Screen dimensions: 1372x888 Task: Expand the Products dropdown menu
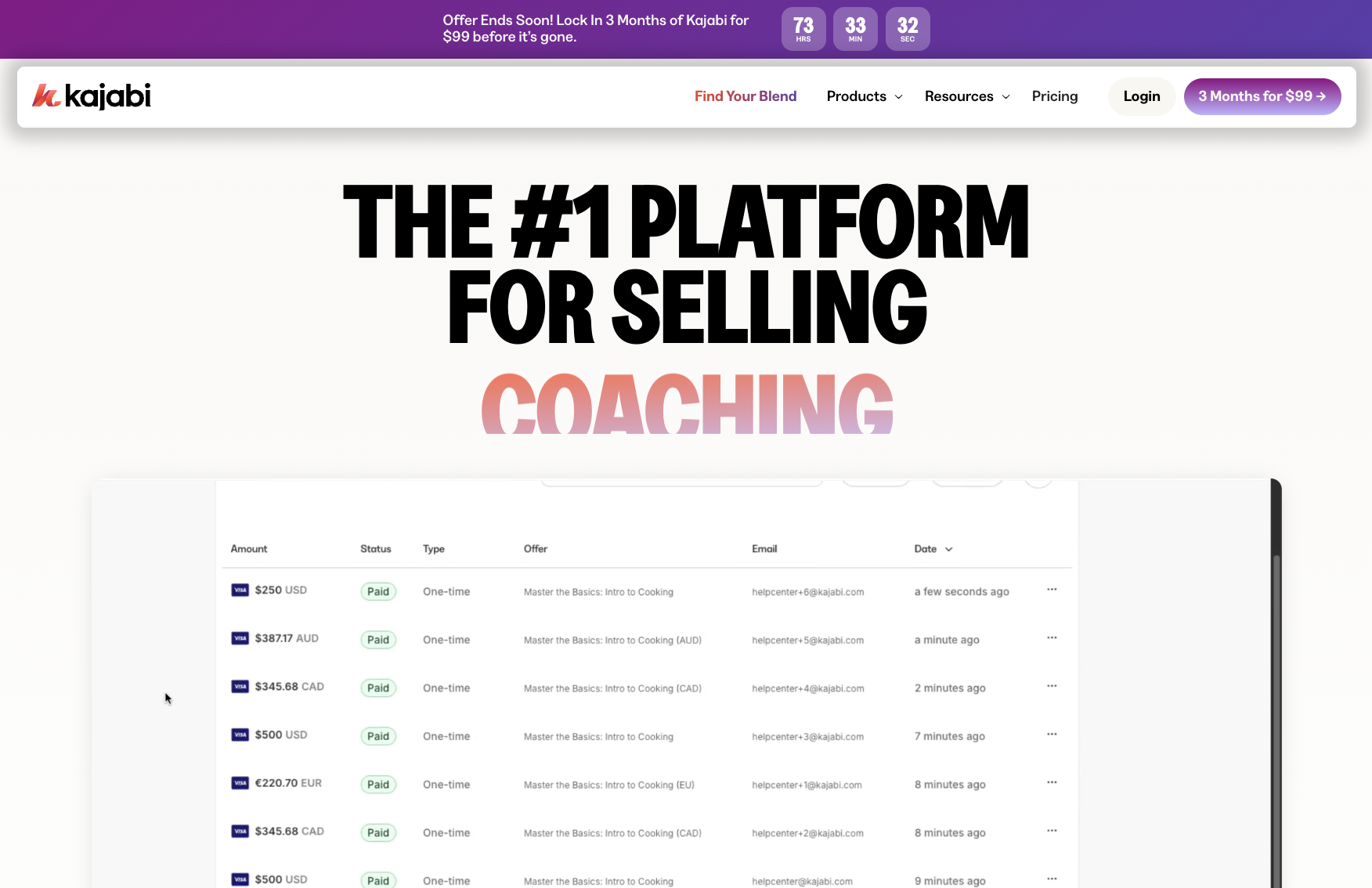865,96
